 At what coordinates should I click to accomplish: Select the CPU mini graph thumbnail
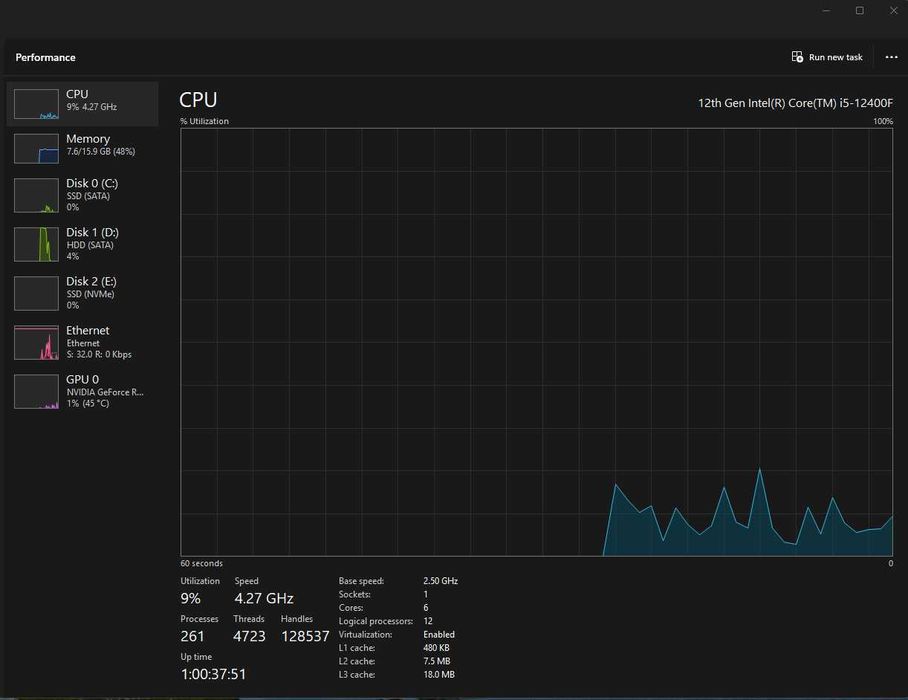(36, 104)
